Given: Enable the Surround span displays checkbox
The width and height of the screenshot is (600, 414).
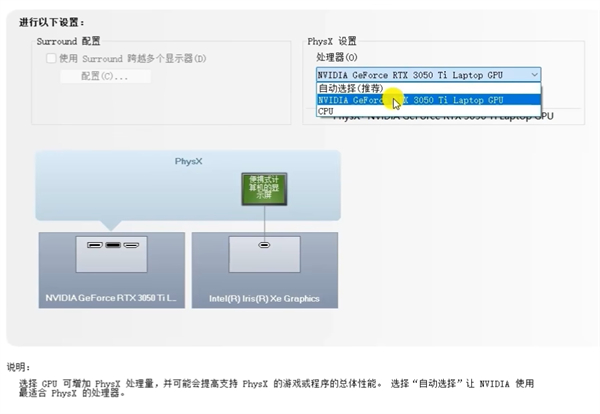Looking at the screenshot, I should click(x=51, y=59).
